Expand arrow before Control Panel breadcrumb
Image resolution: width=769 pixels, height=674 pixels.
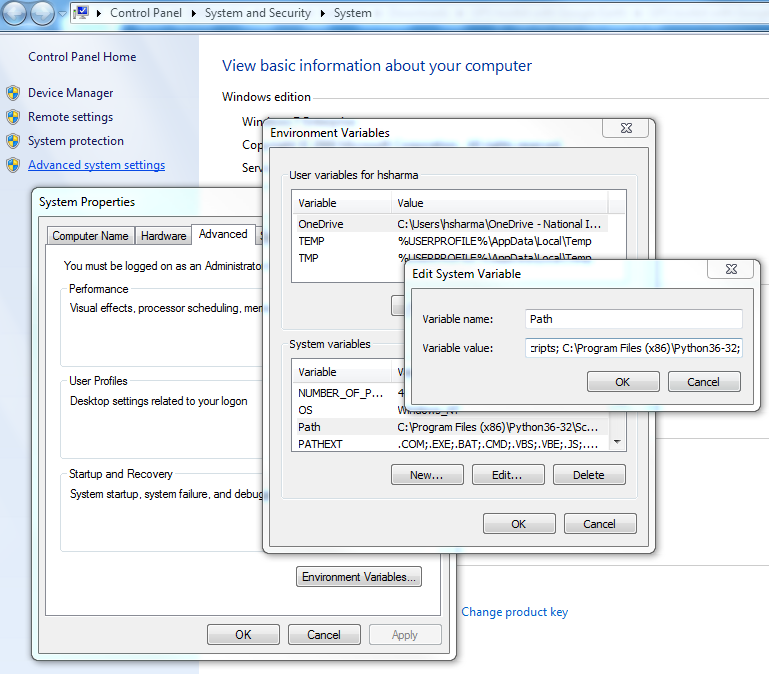(99, 13)
